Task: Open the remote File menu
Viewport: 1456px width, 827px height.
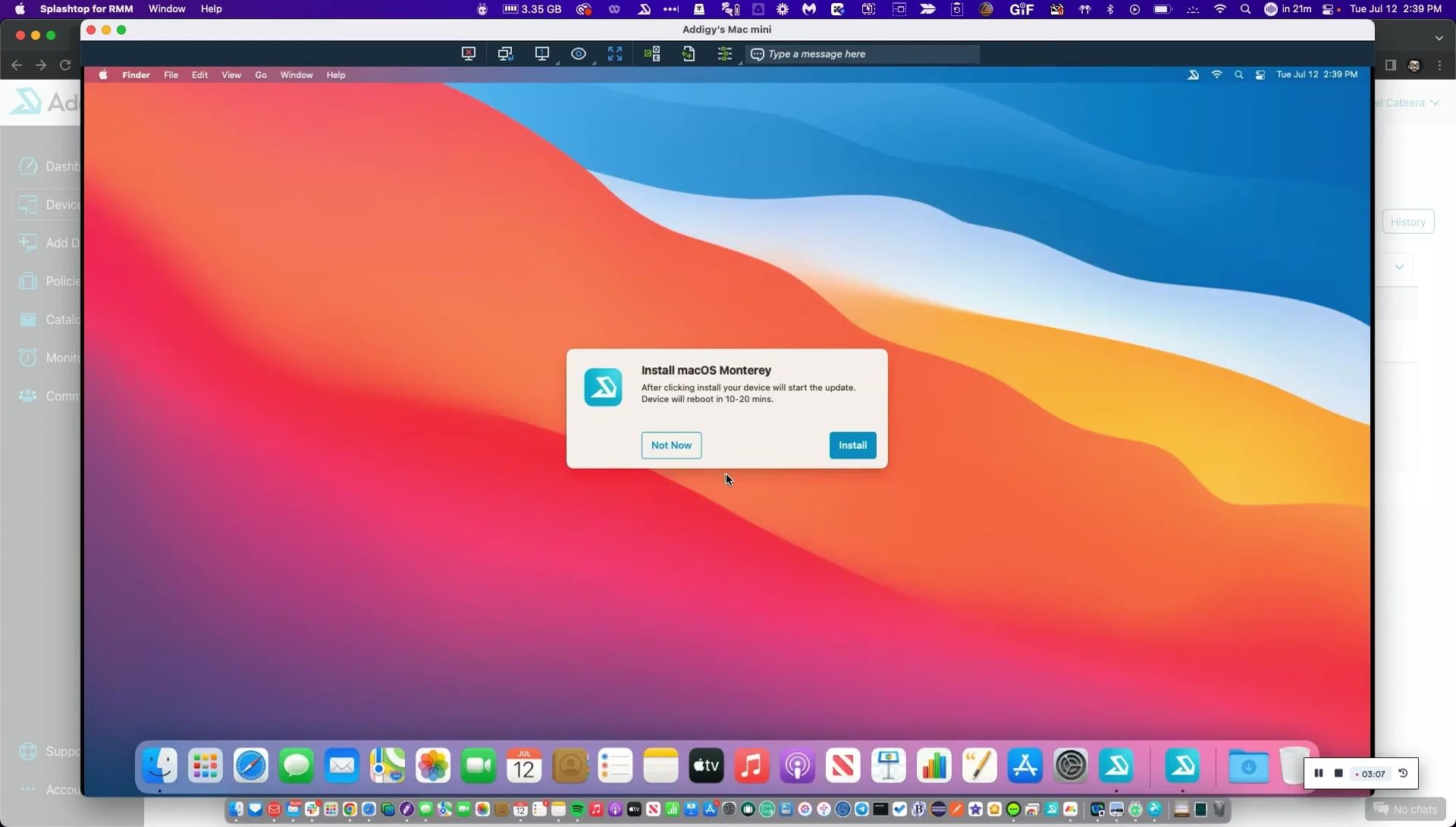Action: [171, 75]
